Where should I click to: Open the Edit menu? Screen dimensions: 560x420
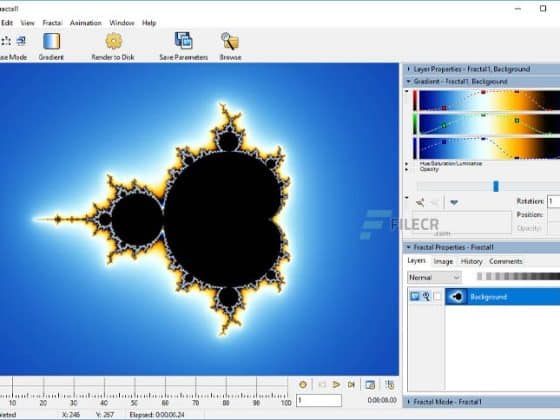[7, 23]
